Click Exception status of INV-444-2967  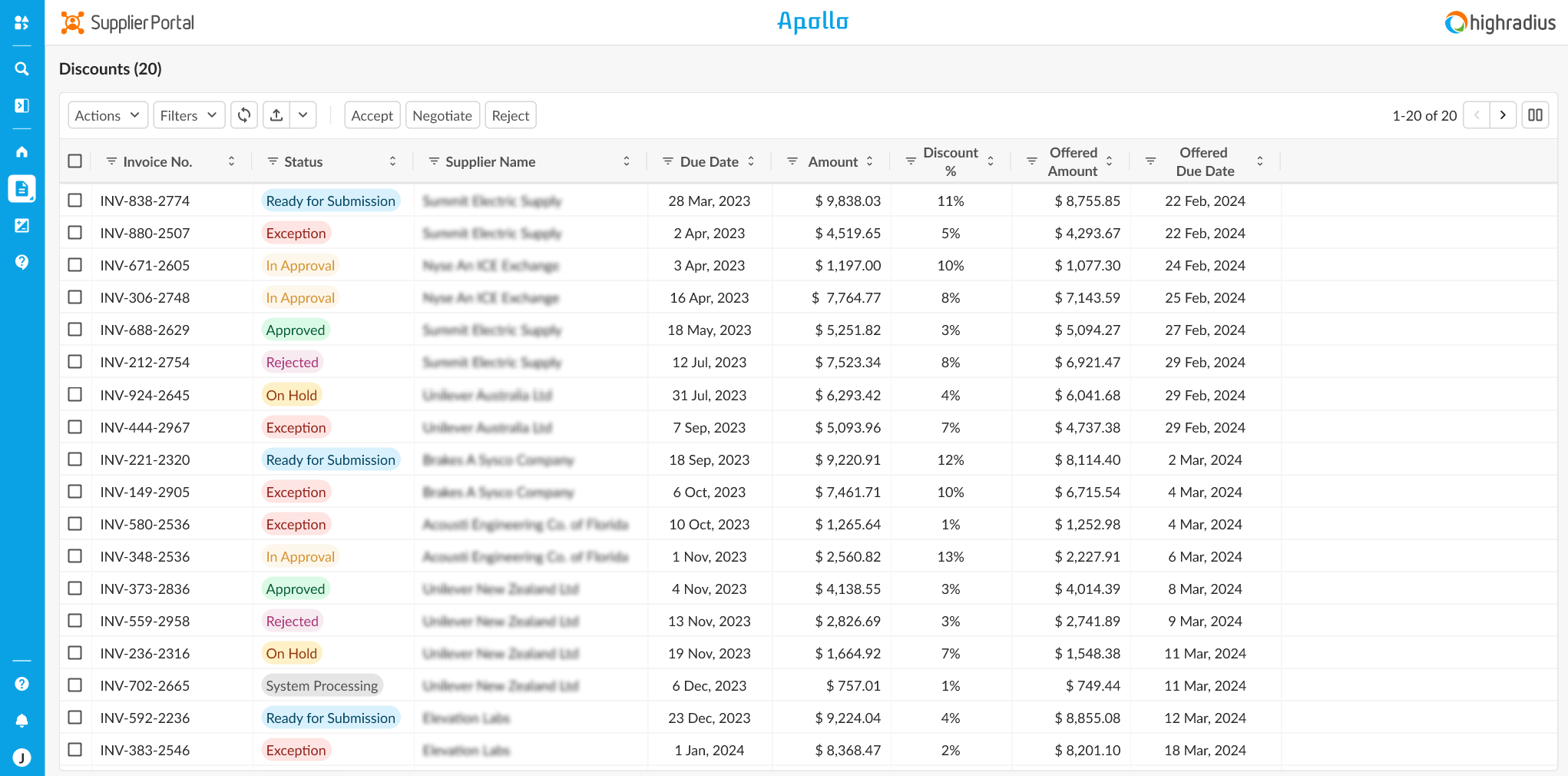[296, 427]
